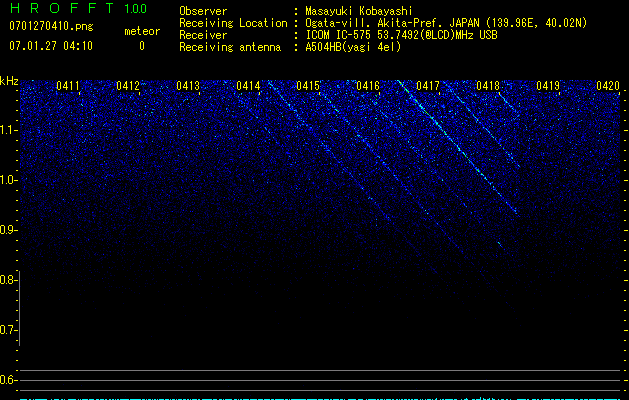Click the 0419 time marker
Screen dimensions: 629x400
(x=548, y=86)
